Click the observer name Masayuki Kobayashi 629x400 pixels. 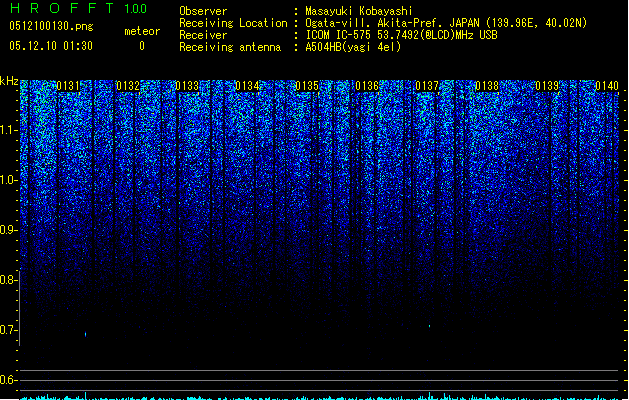coord(359,11)
